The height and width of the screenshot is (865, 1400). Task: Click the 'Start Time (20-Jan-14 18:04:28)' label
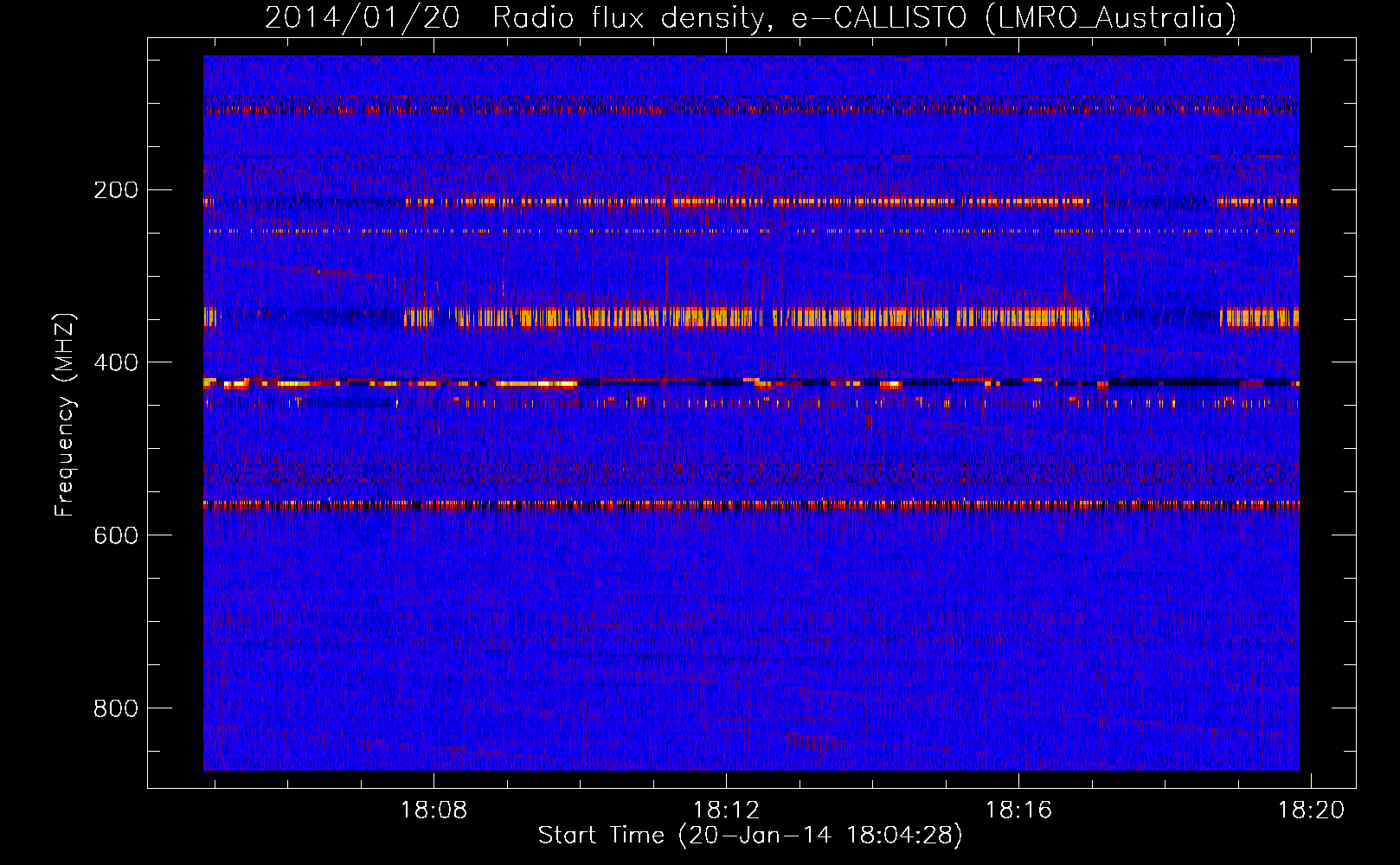coord(750,836)
